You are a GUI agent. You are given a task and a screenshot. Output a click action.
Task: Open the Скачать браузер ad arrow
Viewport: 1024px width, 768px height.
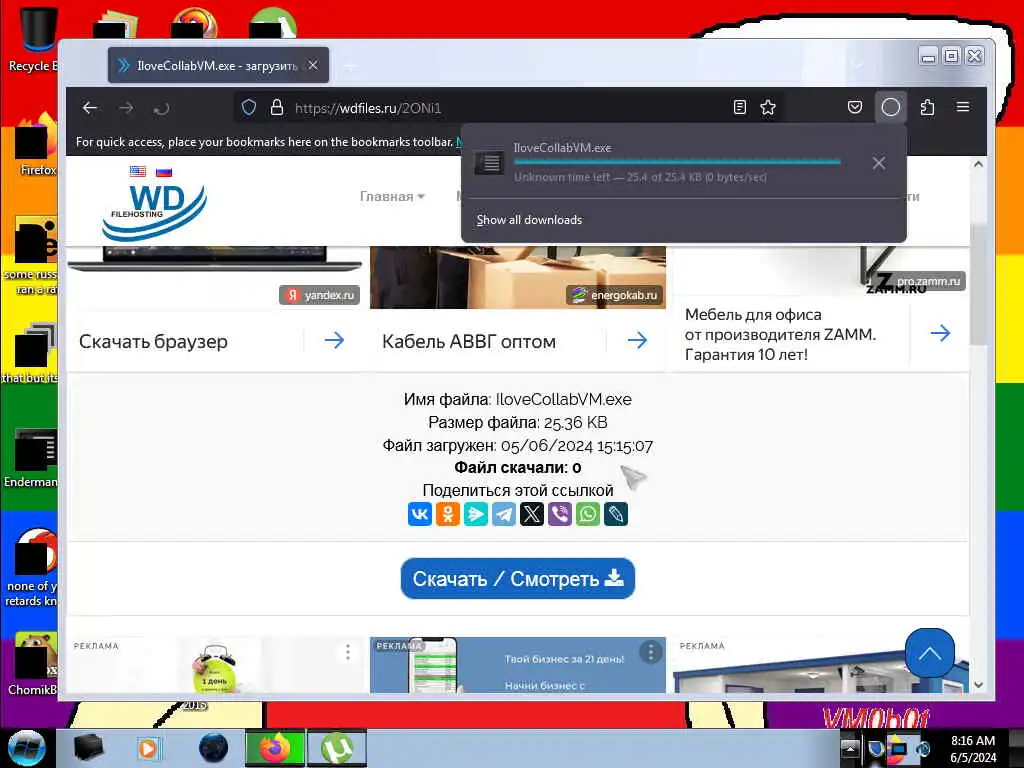[x=334, y=340]
